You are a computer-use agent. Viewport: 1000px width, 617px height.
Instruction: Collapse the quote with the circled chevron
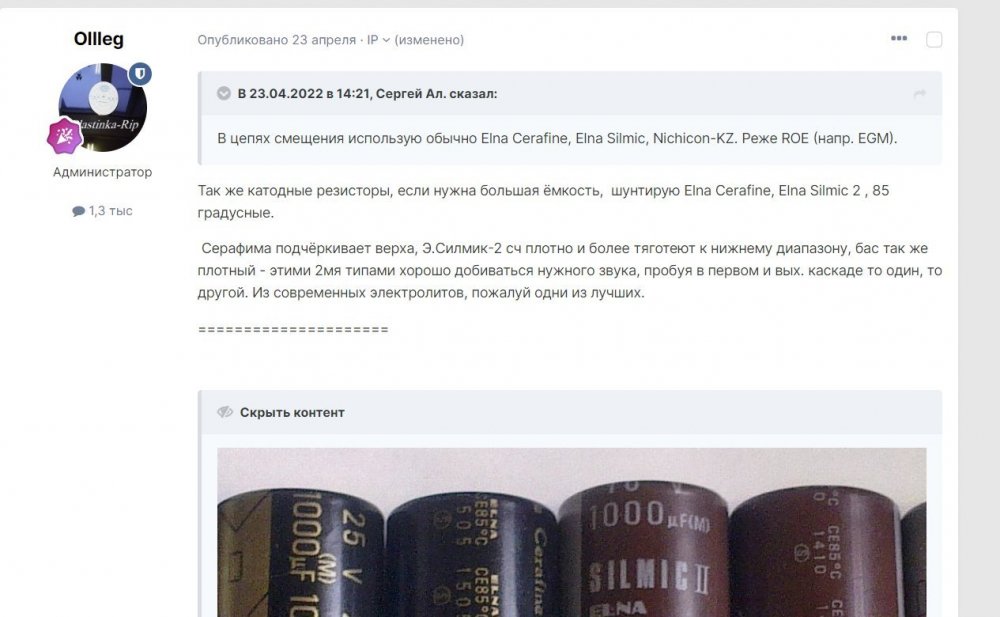224,93
